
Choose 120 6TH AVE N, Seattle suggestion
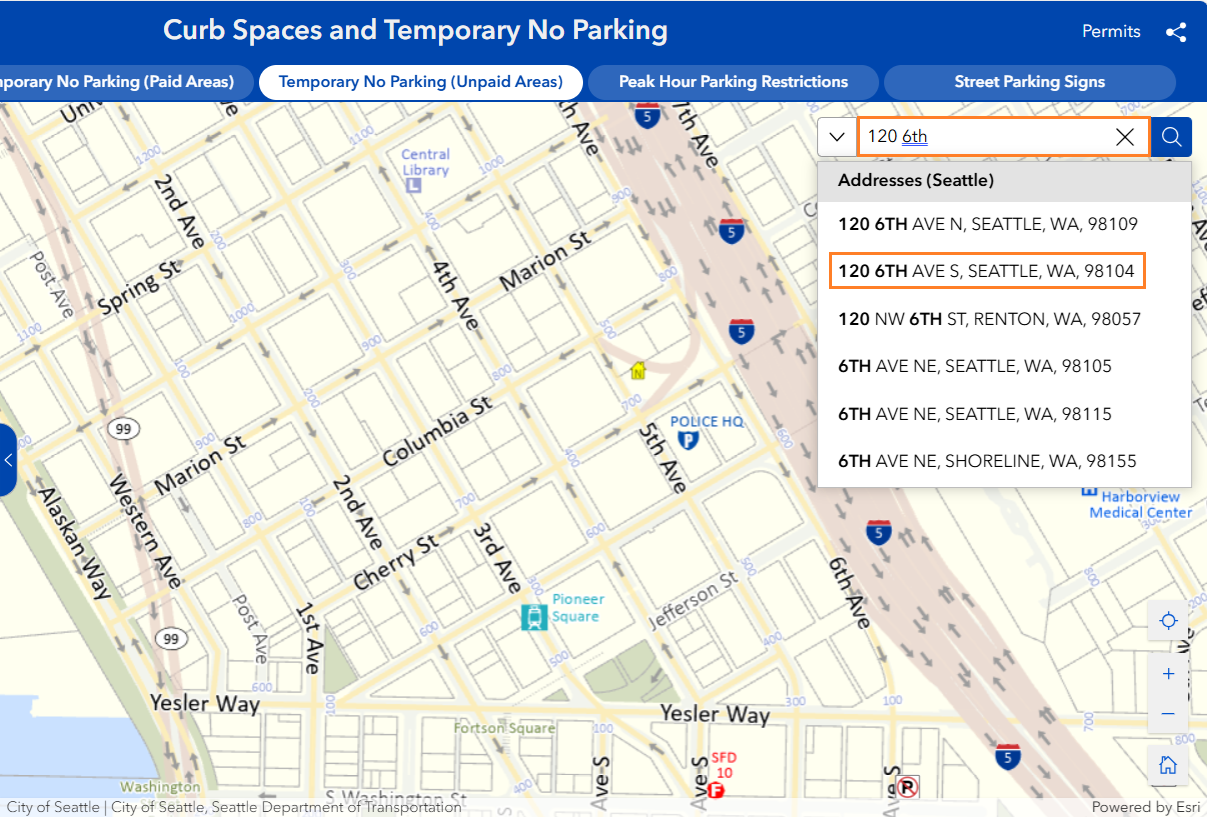[987, 224]
